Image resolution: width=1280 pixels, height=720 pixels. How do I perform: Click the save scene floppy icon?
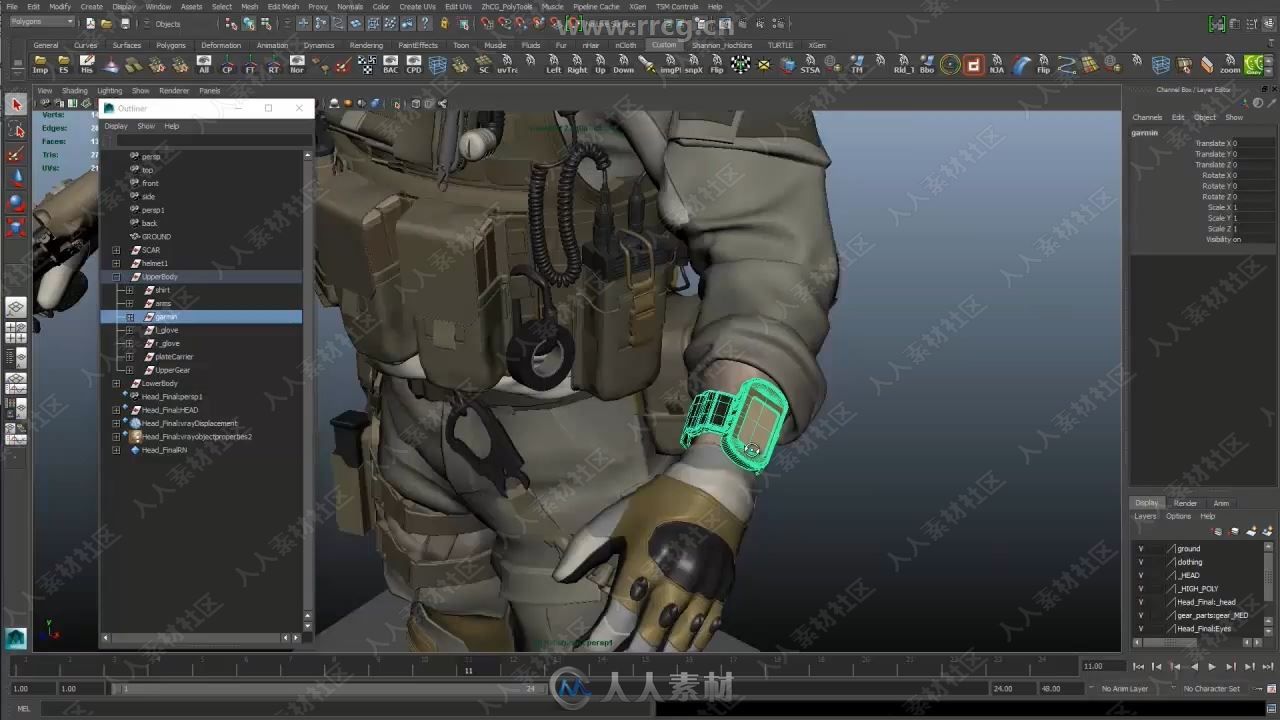tap(125, 23)
